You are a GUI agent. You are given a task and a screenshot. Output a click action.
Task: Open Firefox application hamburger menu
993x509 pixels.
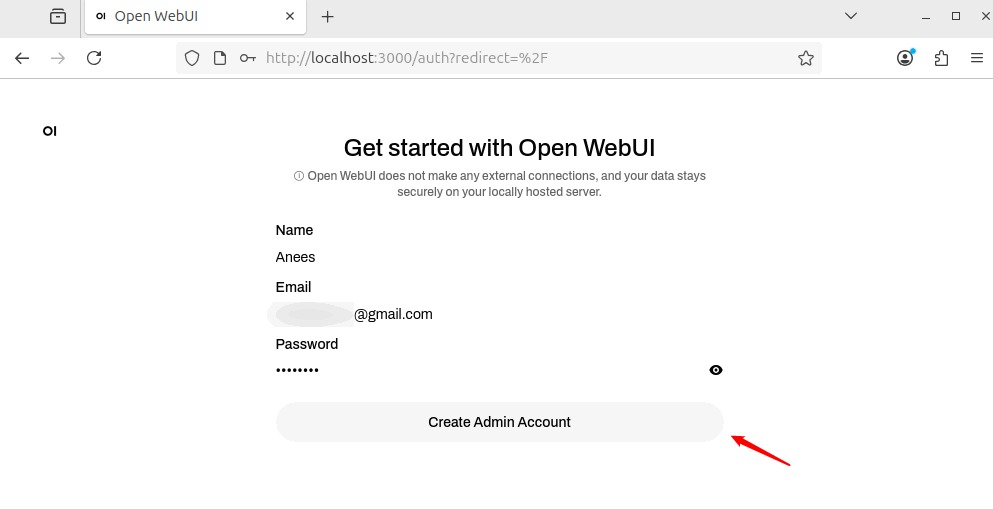point(977,58)
